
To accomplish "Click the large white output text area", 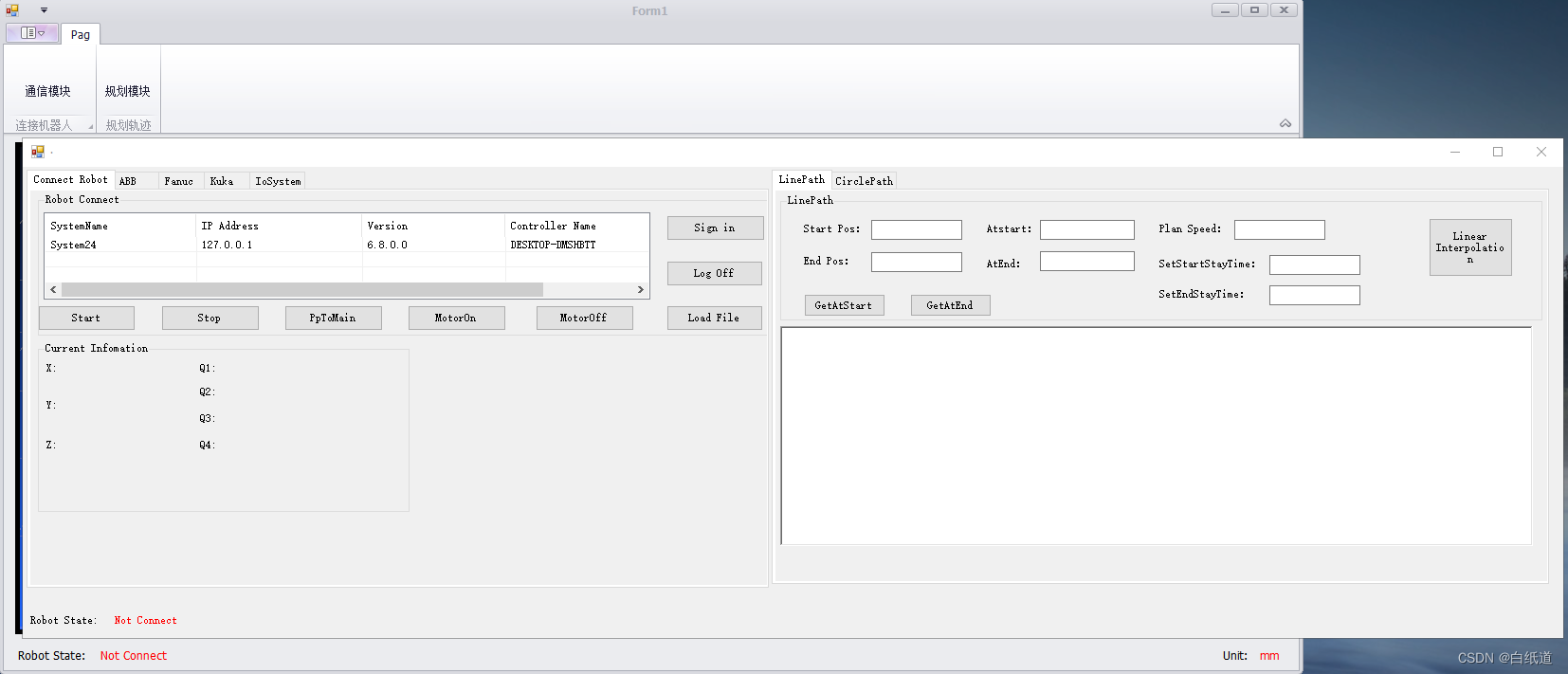I will click(x=1156, y=436).
